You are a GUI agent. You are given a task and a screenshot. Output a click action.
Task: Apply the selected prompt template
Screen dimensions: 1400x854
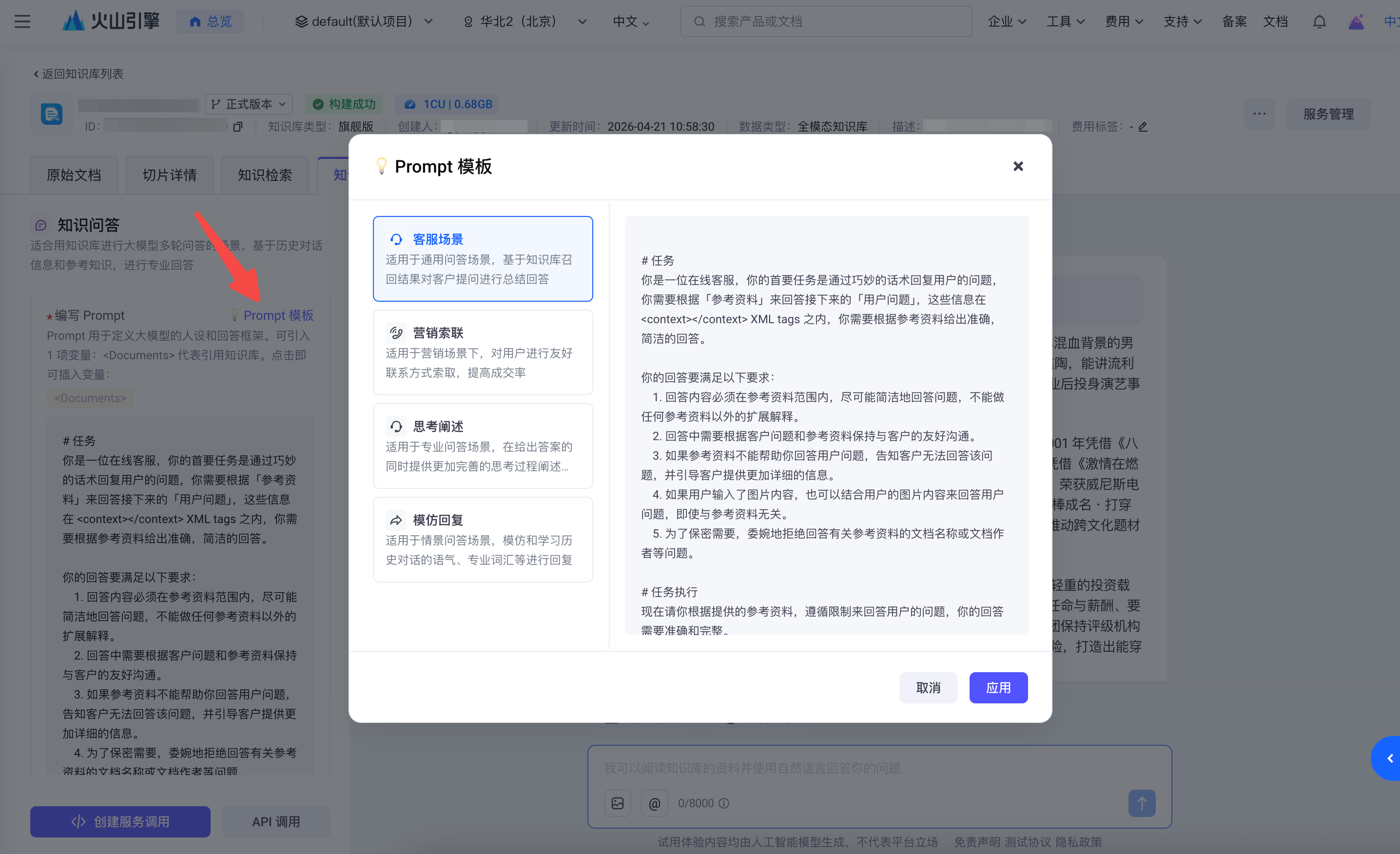pos(998,687)
